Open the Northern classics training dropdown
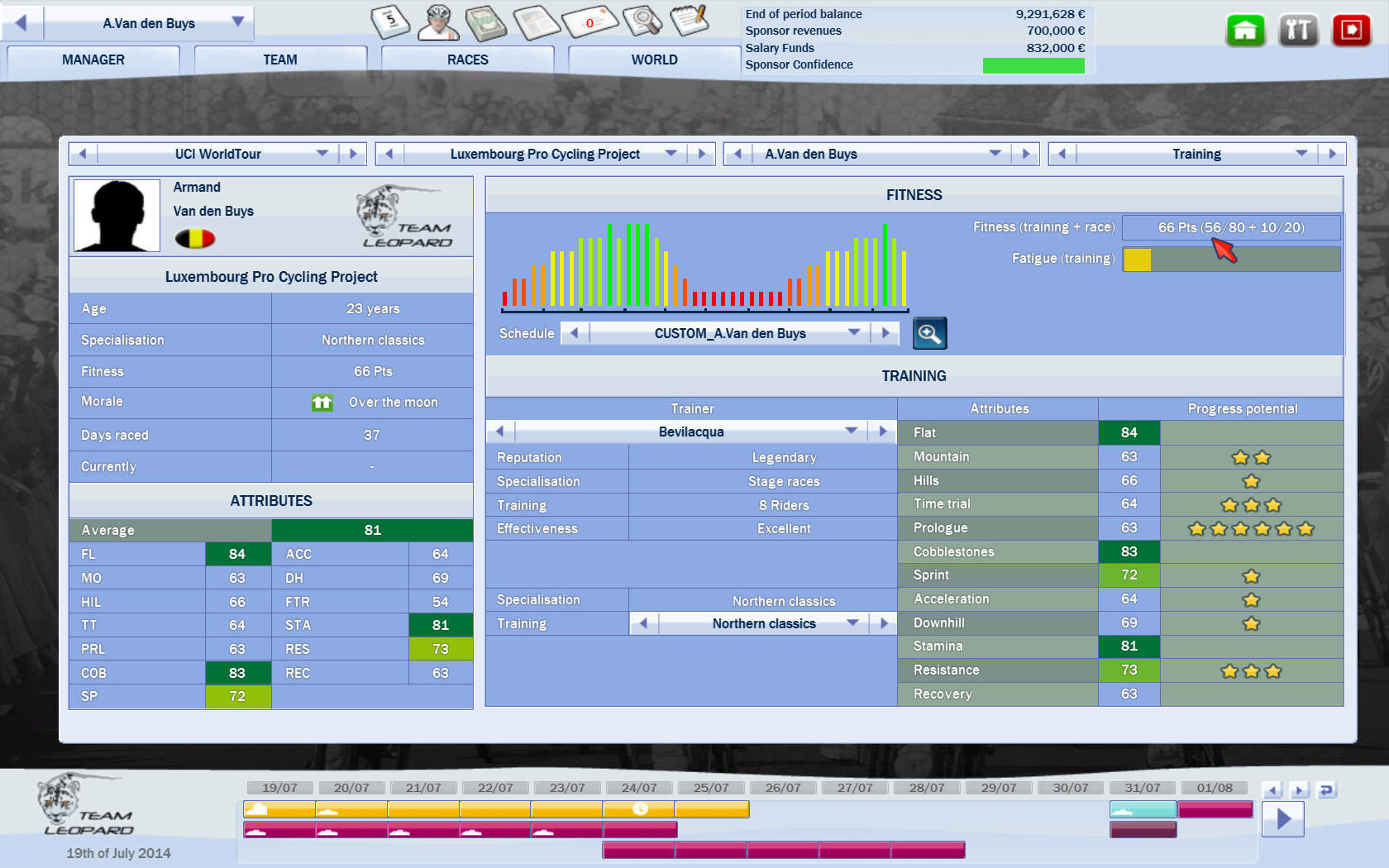Viewport: 1389px width, 868px height. pos(852,623)
